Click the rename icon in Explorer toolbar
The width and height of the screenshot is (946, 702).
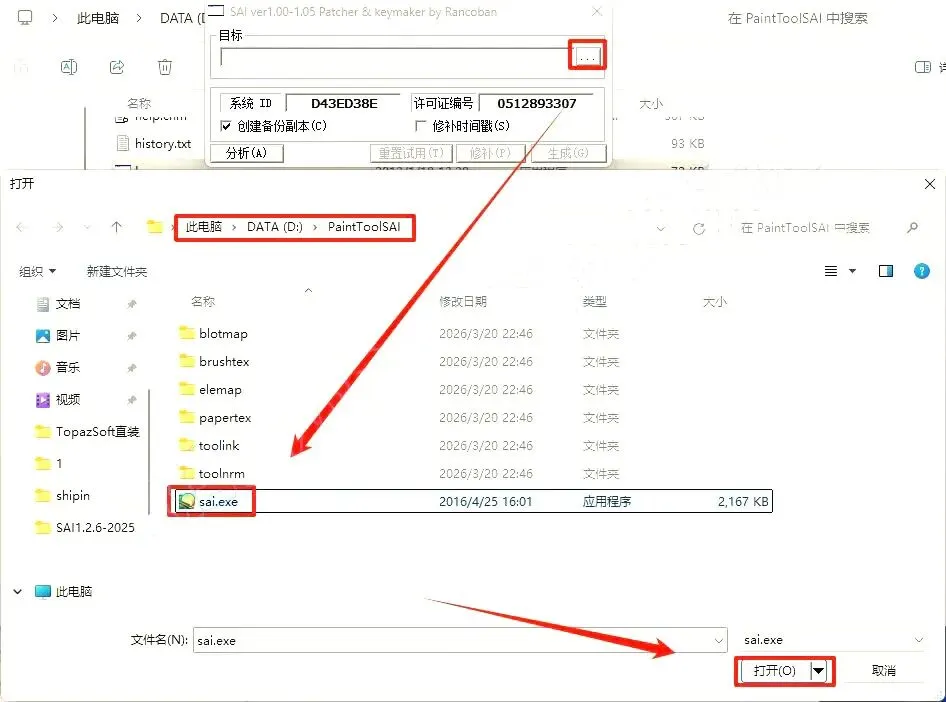point(69,67)
